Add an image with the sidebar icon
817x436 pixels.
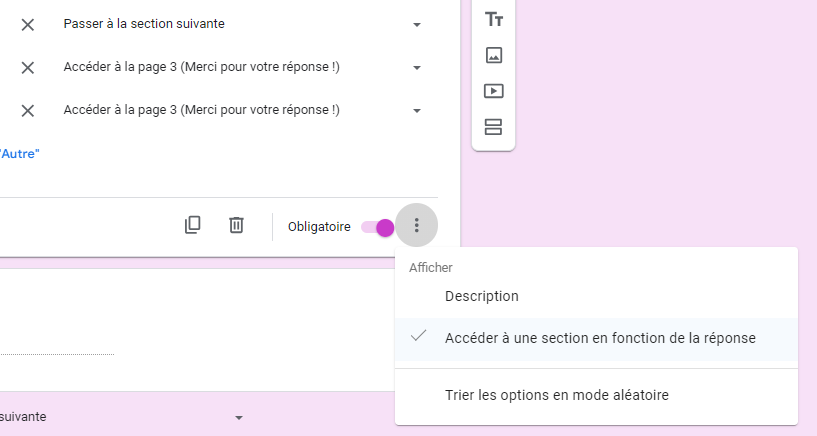pyautogui.click(x=493, y=55)
